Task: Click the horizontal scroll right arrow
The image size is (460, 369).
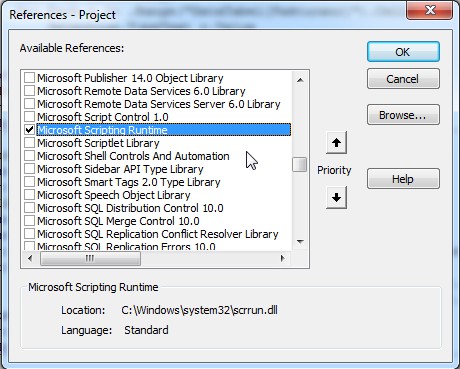Action: point(283,258)
